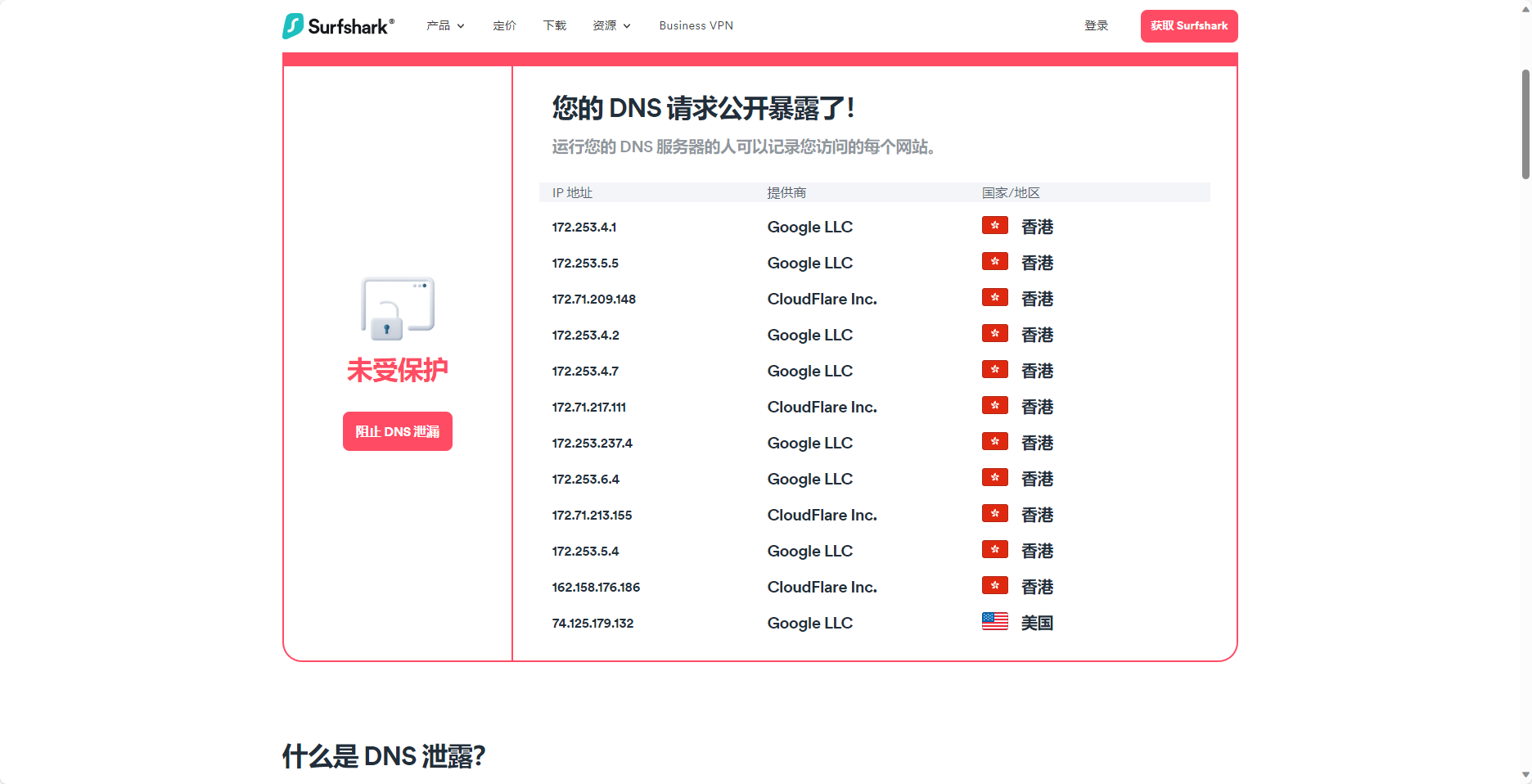Click the 提供商 column header

coord(786,193)
